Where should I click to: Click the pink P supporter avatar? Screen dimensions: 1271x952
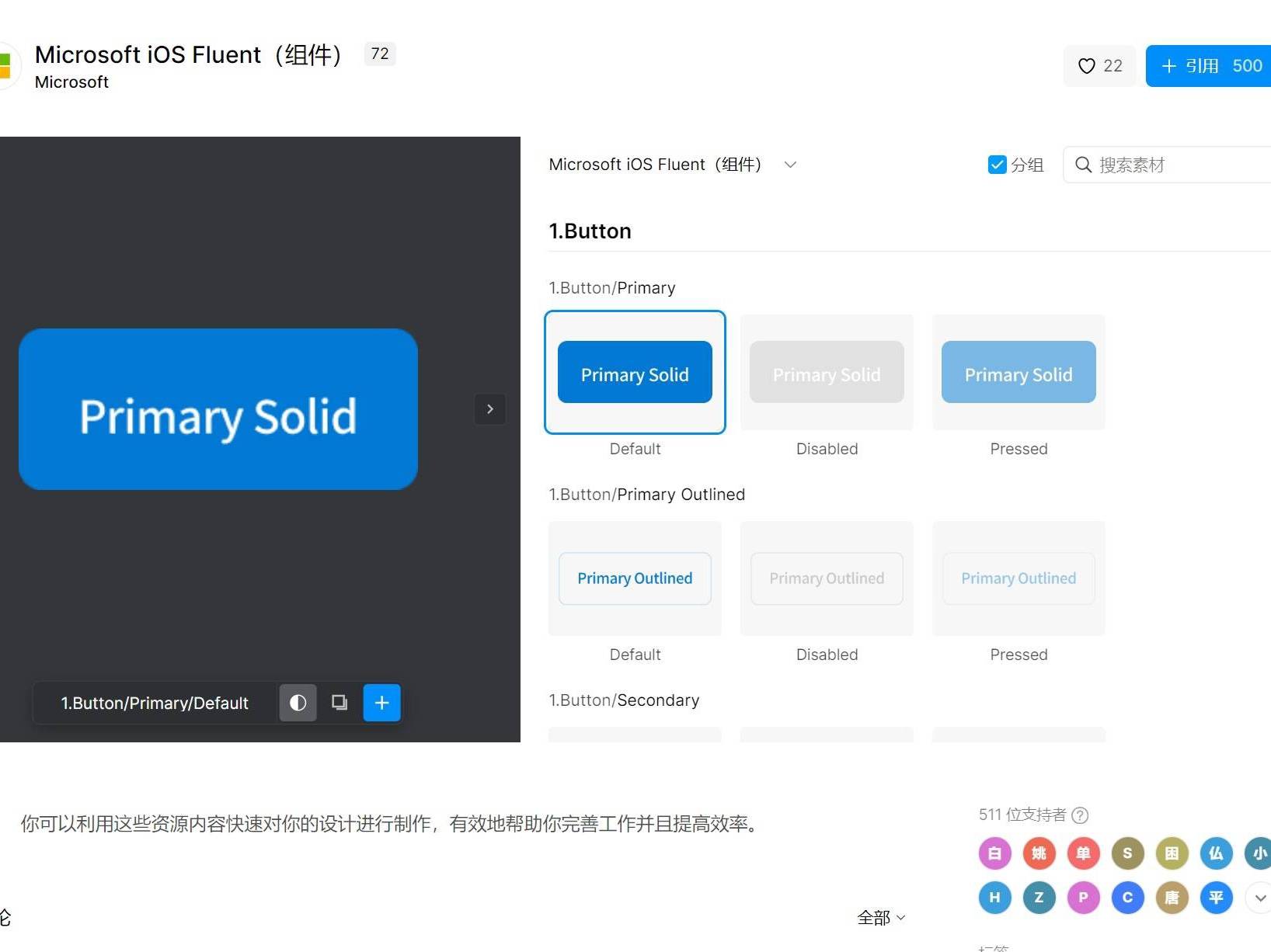coord(1083,898)
